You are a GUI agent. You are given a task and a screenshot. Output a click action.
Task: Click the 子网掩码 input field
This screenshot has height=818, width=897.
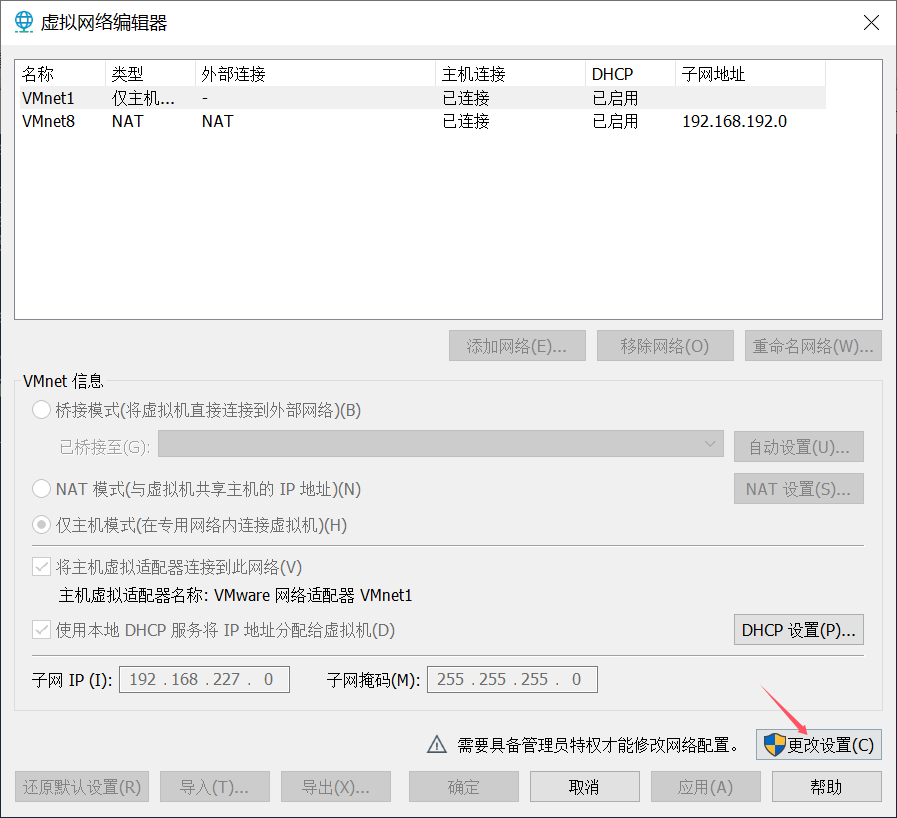point(512,679)
